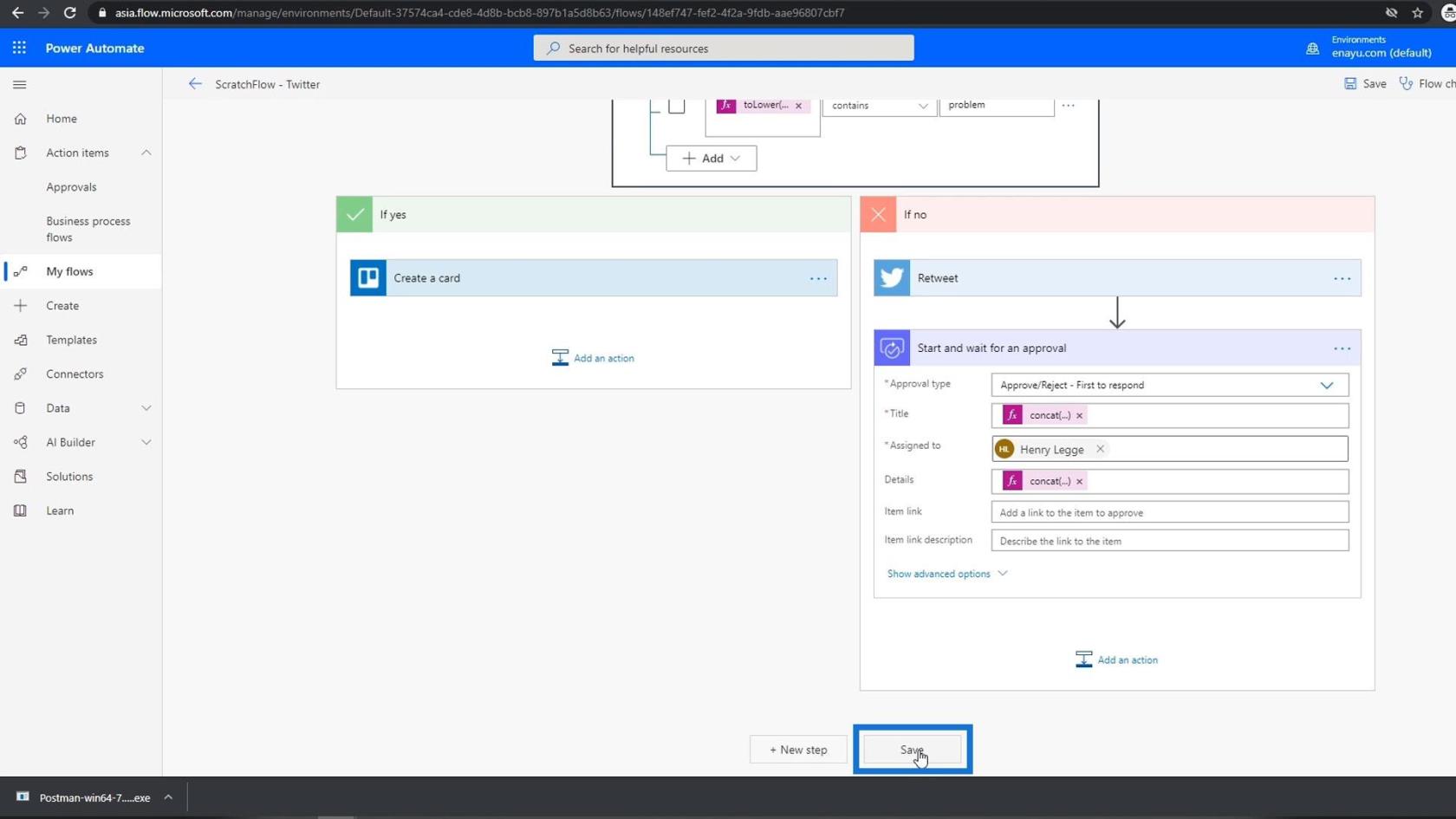Click the bottom Save button
Screen dimensions: 1456x819
tap(912, 750)
